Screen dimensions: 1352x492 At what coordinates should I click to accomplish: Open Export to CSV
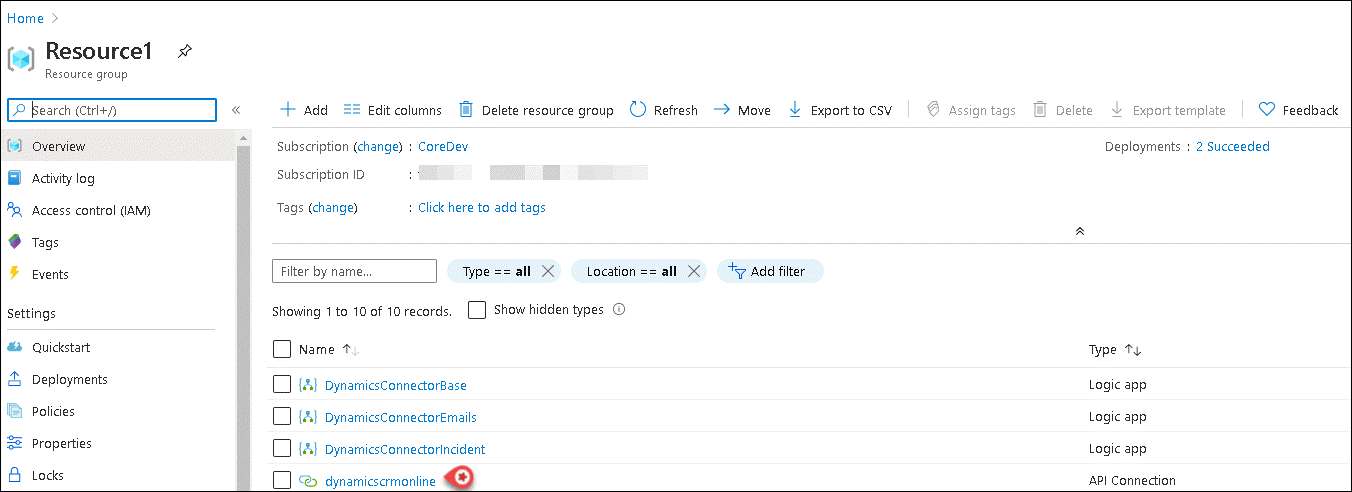coord(840,110)
